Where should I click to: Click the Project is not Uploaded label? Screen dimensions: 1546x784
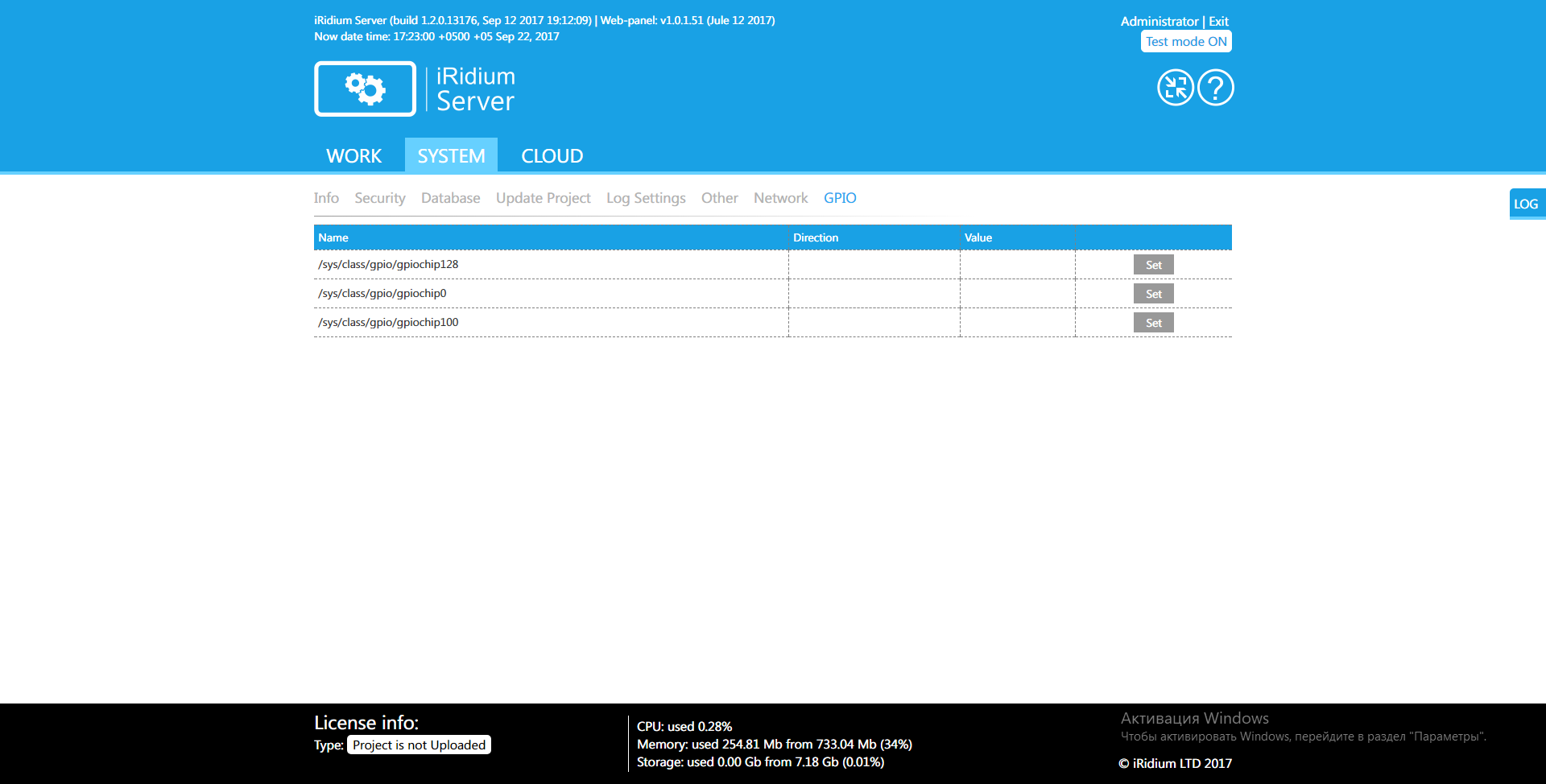tap(419, 745)
